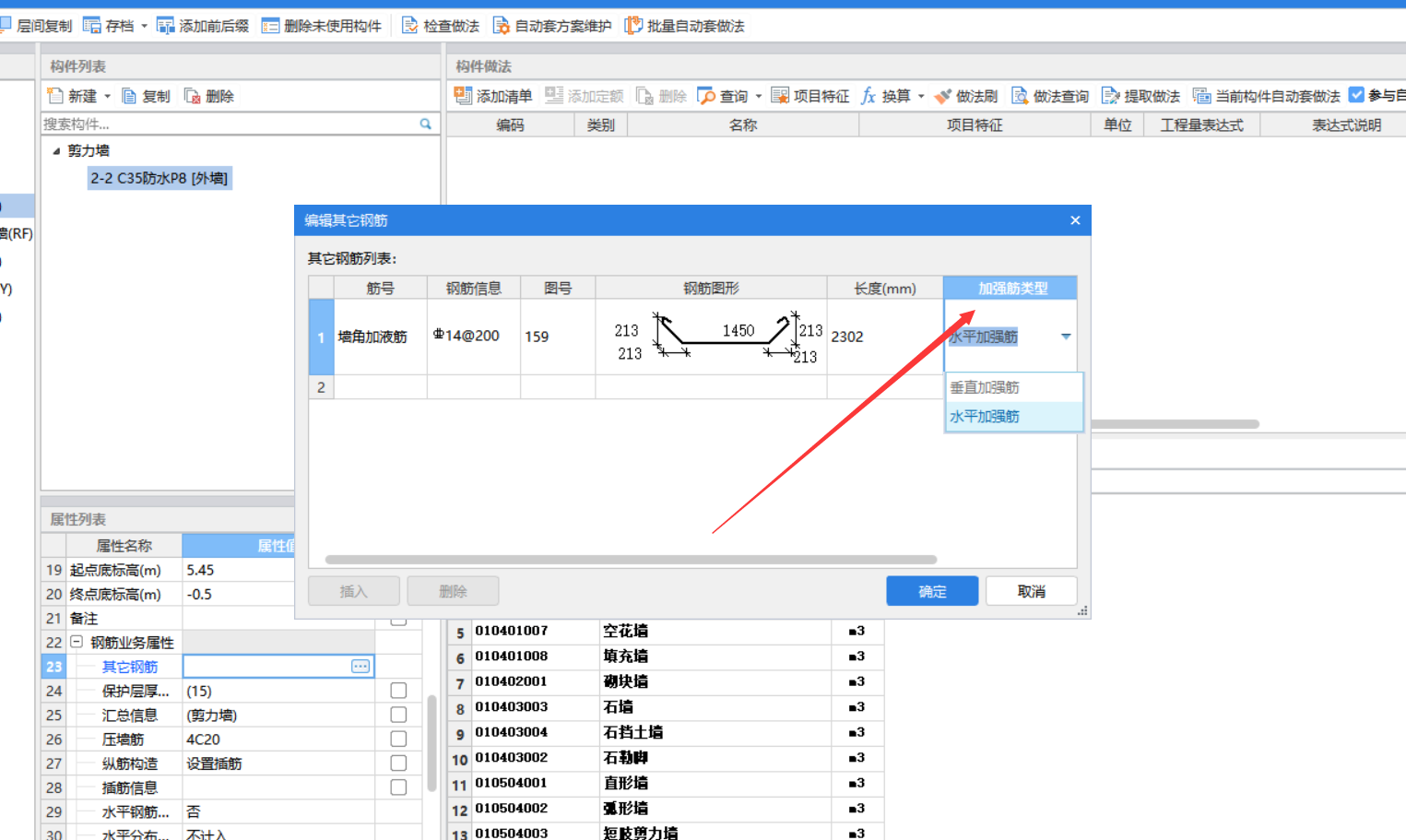Select the 墙角加液筋 cell
Image resolution: width=1406 pixels, height=840 pixels.
tap(380, 337)
